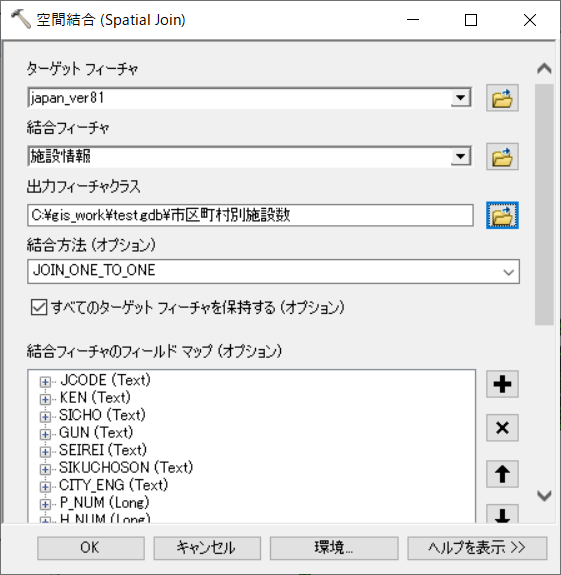Select the KEN (Text) field row
Image resolution: width=561 pixels, height=575 pixels.
click(x=95, y=398)
